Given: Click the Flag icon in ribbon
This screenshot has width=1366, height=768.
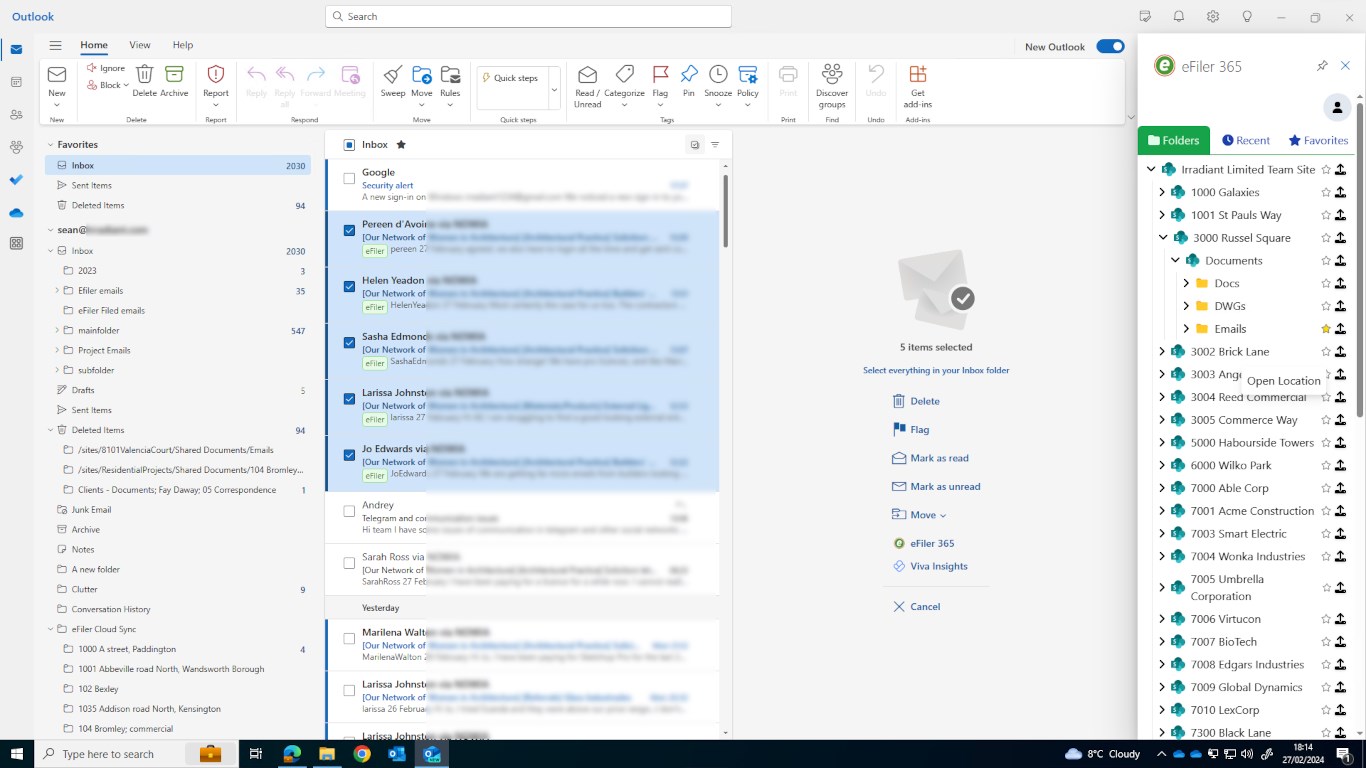Looking at the screenshot, I should tap(660, 75).
